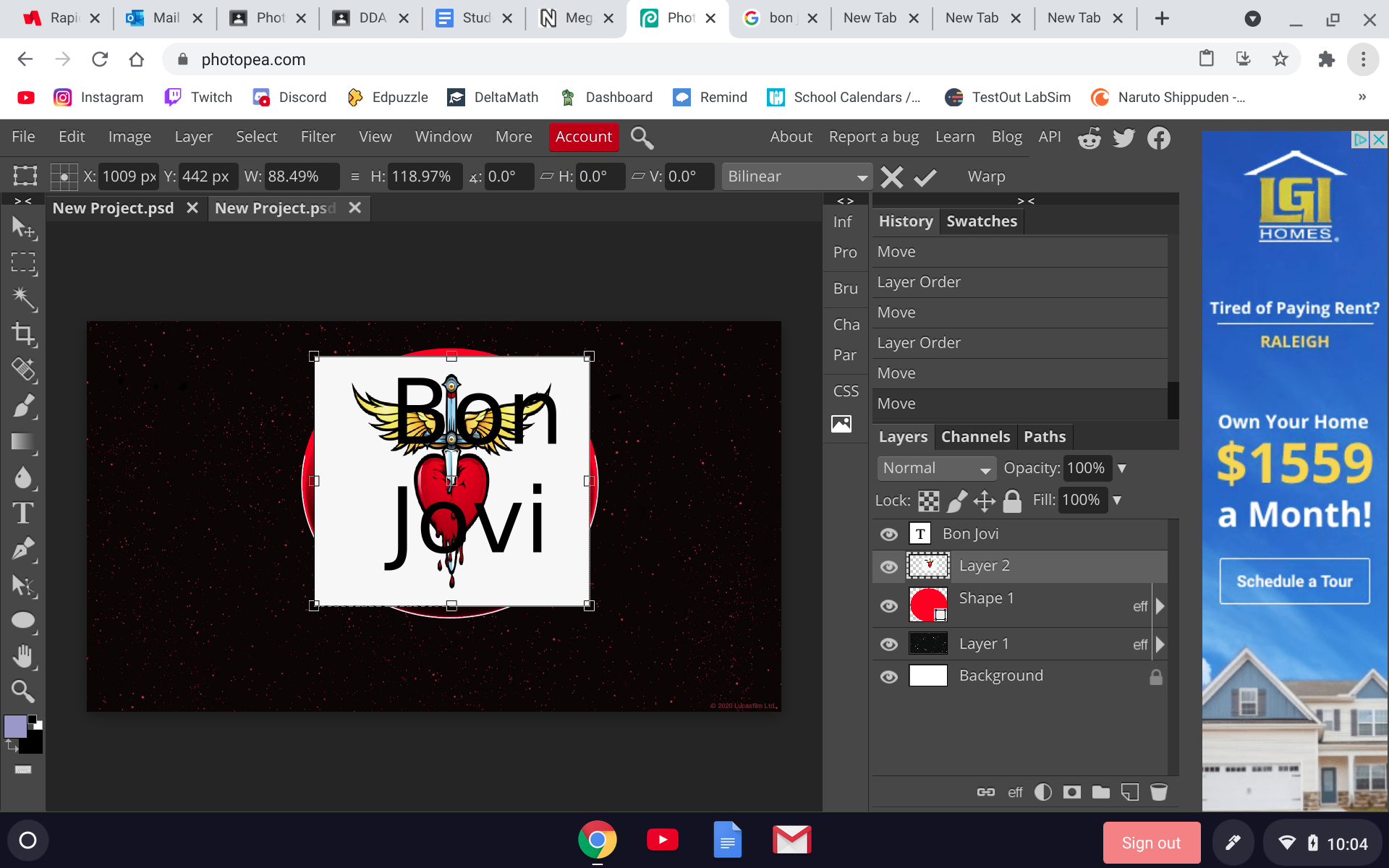Select the Hand tool
Image resolution: width=1389 pixels, height=868 pixels.
tap(23, 656)
